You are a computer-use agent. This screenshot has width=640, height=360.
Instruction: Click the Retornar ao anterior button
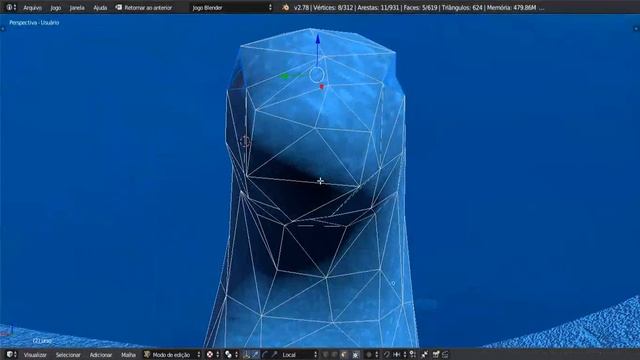click(144, 8)
